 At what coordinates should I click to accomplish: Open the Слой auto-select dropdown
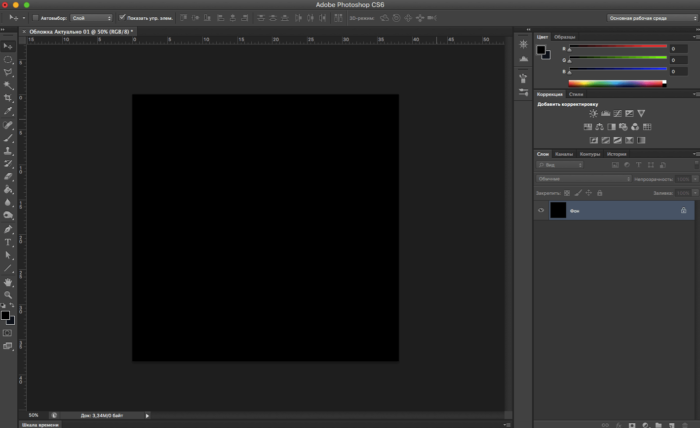(91, 18)
